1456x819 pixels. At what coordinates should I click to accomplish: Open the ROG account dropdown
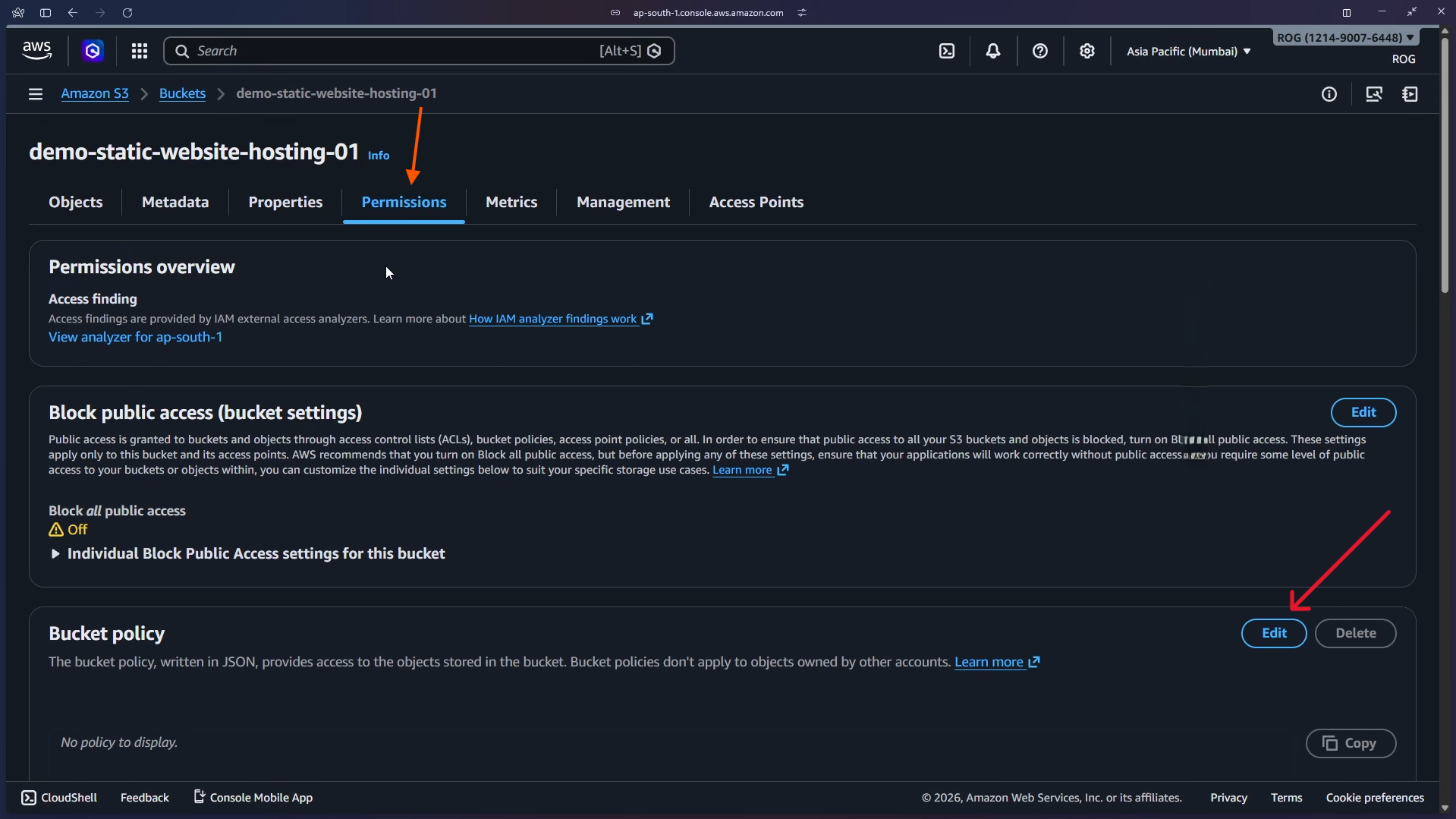click(1344, 36)
